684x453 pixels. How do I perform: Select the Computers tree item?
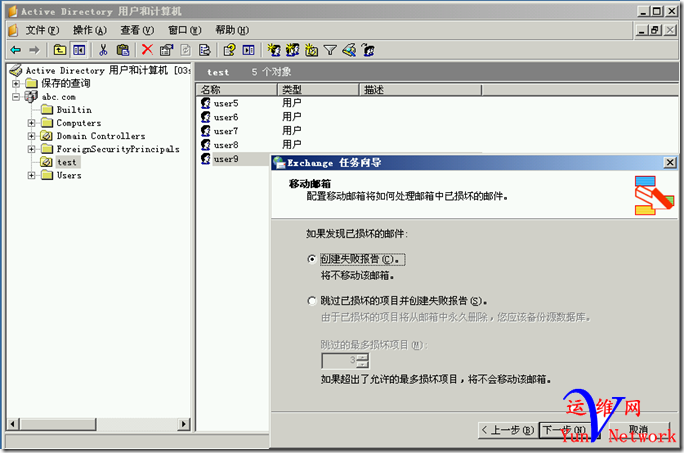79,123
